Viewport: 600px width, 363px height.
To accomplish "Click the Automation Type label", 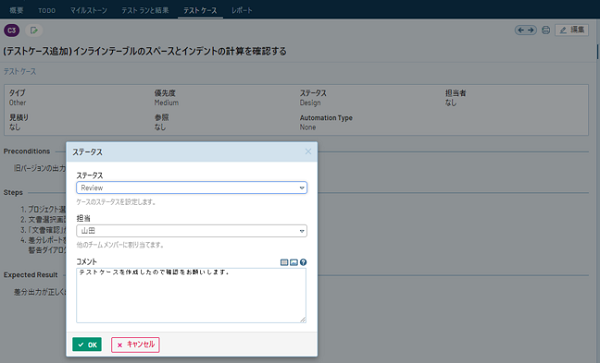I will coord(326,118).
